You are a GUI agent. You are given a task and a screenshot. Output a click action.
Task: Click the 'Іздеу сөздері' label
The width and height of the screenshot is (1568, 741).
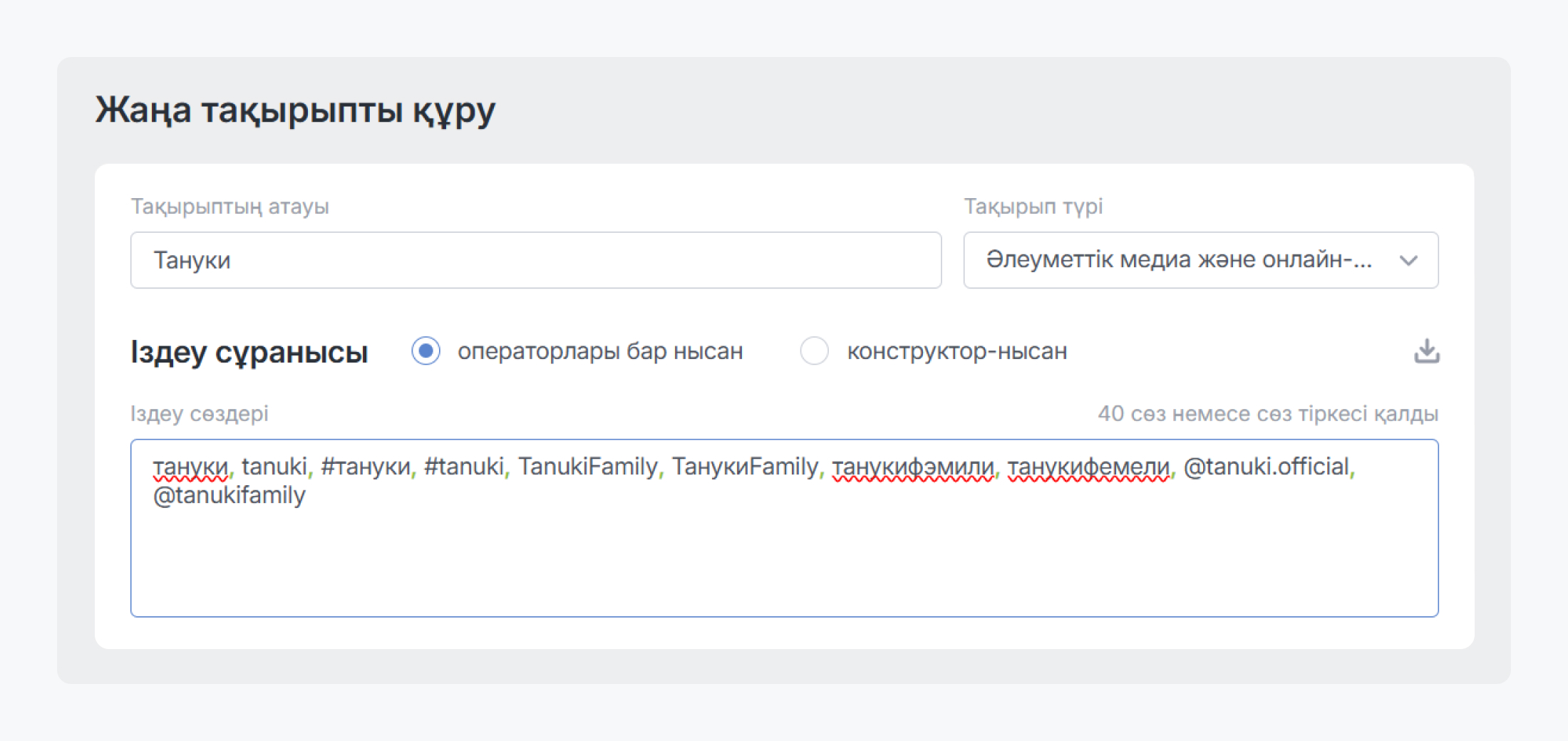(200, 413)
